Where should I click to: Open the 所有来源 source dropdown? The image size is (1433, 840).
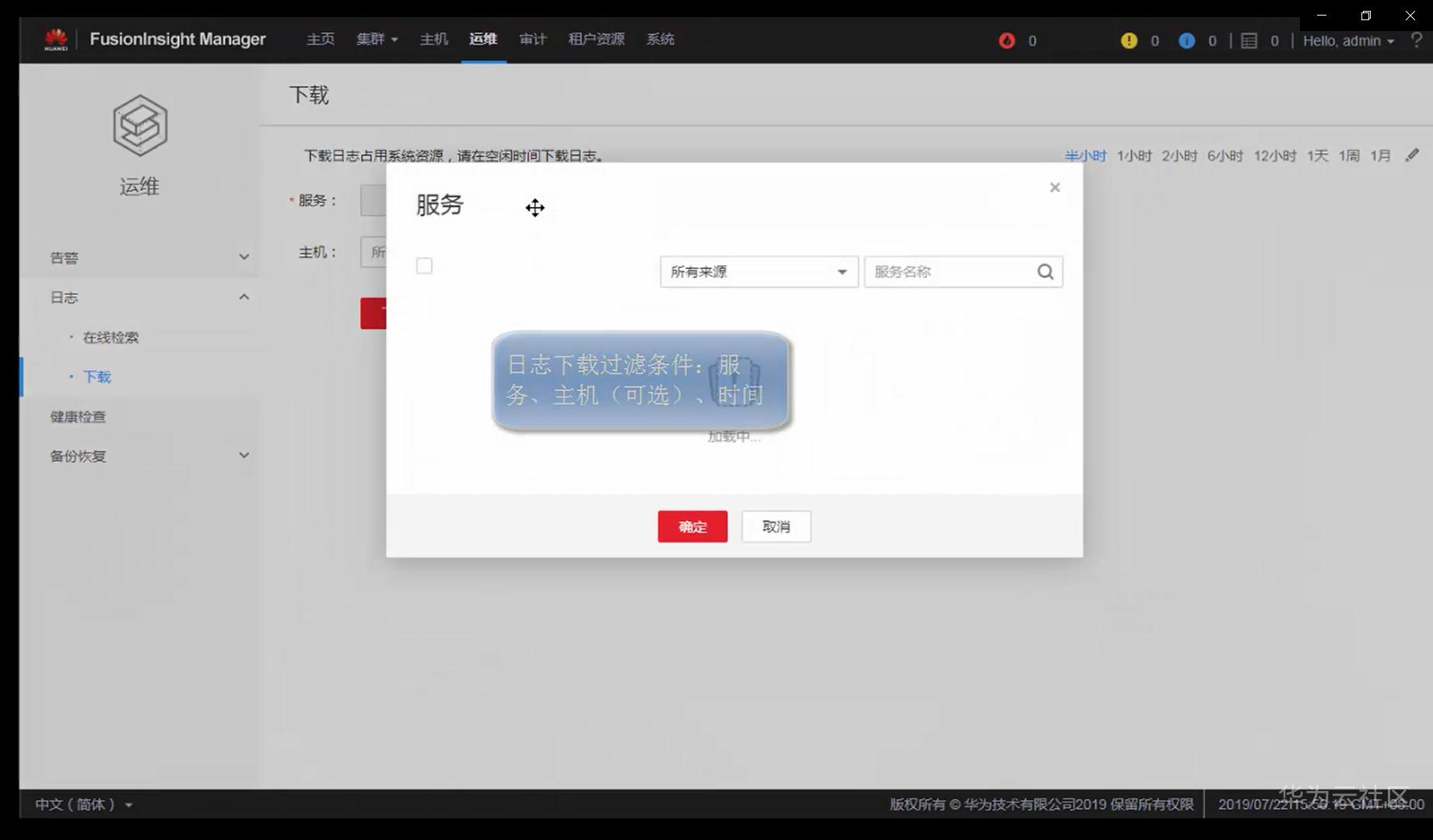point(759,271)
